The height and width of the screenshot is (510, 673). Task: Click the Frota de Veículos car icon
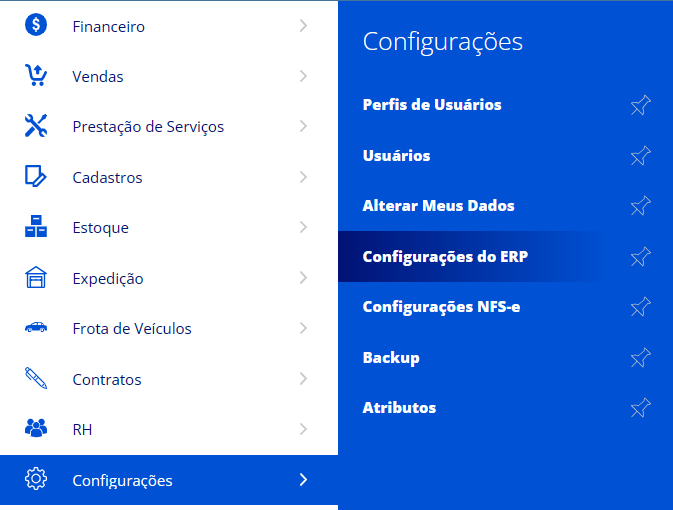36,328
